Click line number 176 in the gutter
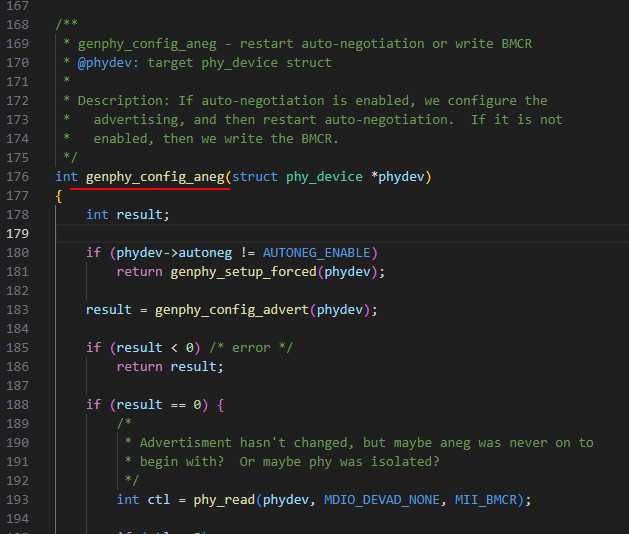629x534 pixels. [x=18, y=177]
